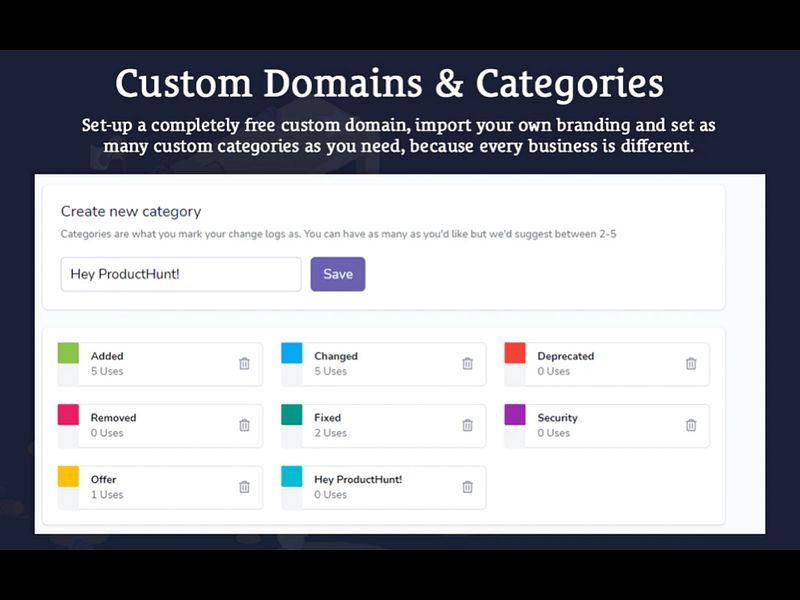800x600 pixels.
Task: Delete the Removed category via trash icon
Action: (x=244, y=425)
